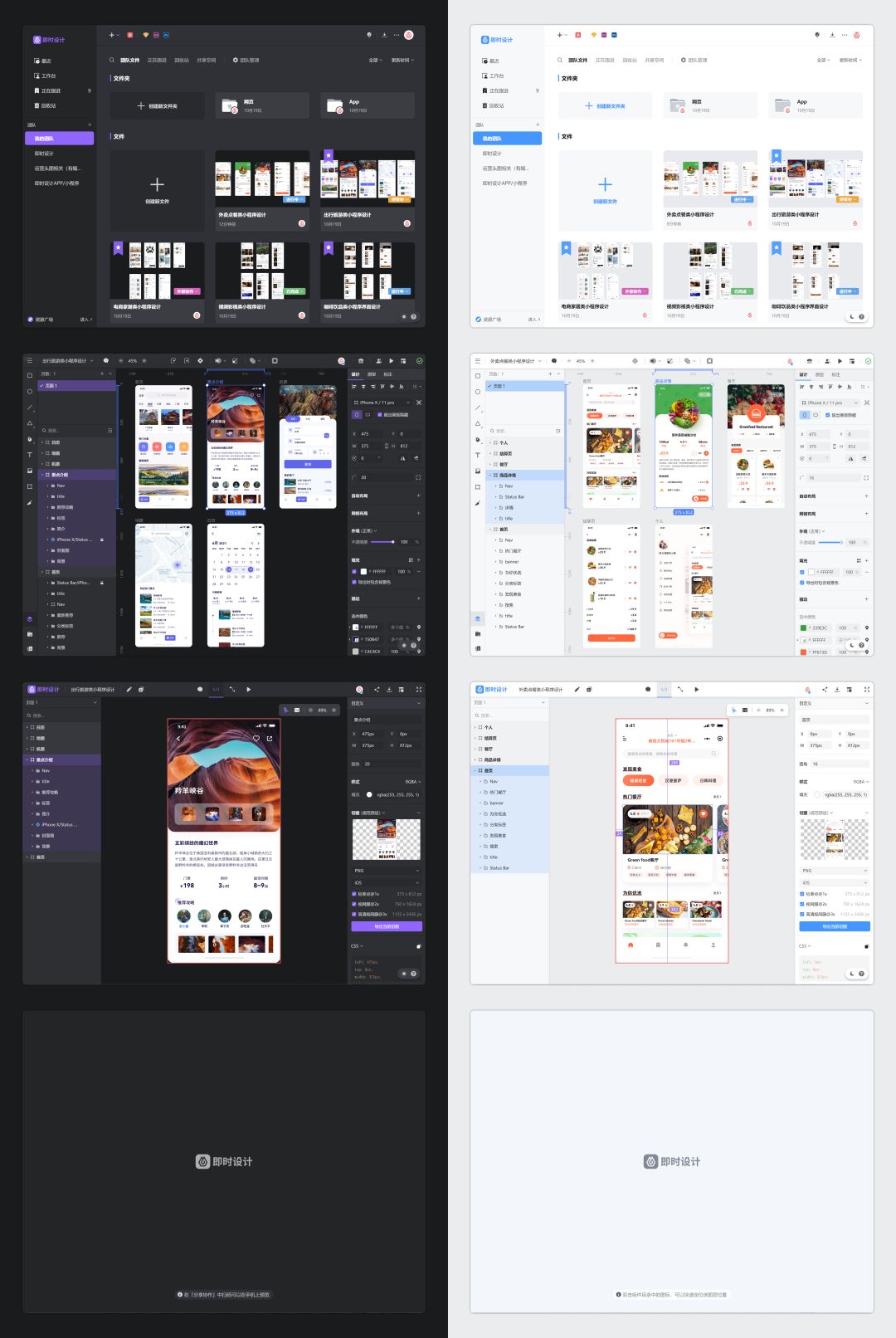Click 我的团队 in light file browser sidebar
The height and width of the screenshot is (1338, 896).
507,138
